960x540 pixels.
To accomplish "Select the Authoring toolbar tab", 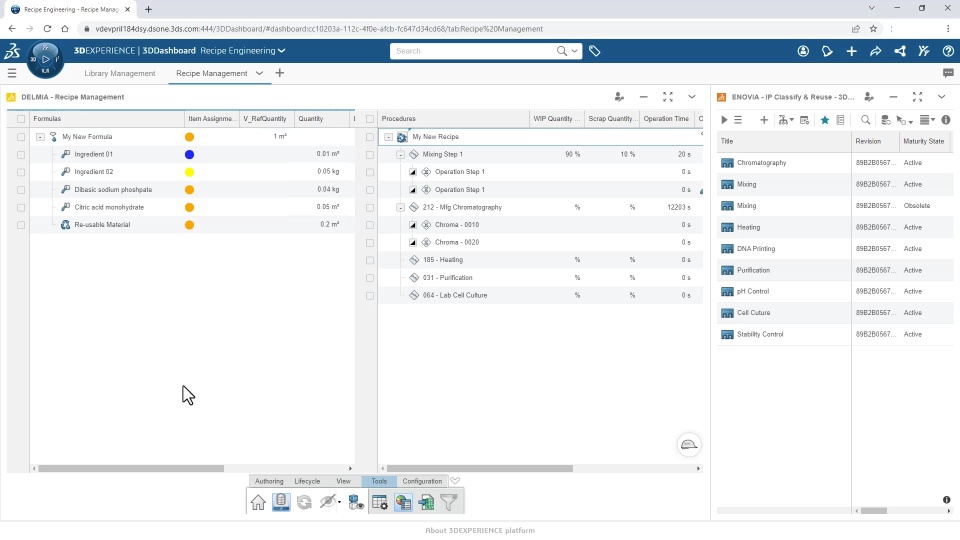I will [x=269, y=481].
